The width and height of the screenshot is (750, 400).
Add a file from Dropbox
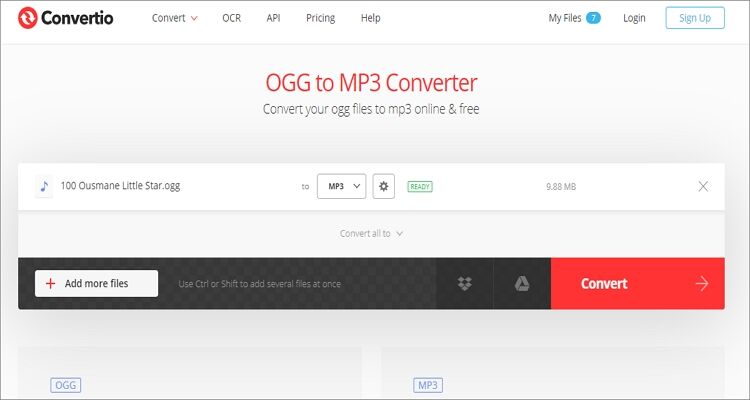click(x=464, y=284)
